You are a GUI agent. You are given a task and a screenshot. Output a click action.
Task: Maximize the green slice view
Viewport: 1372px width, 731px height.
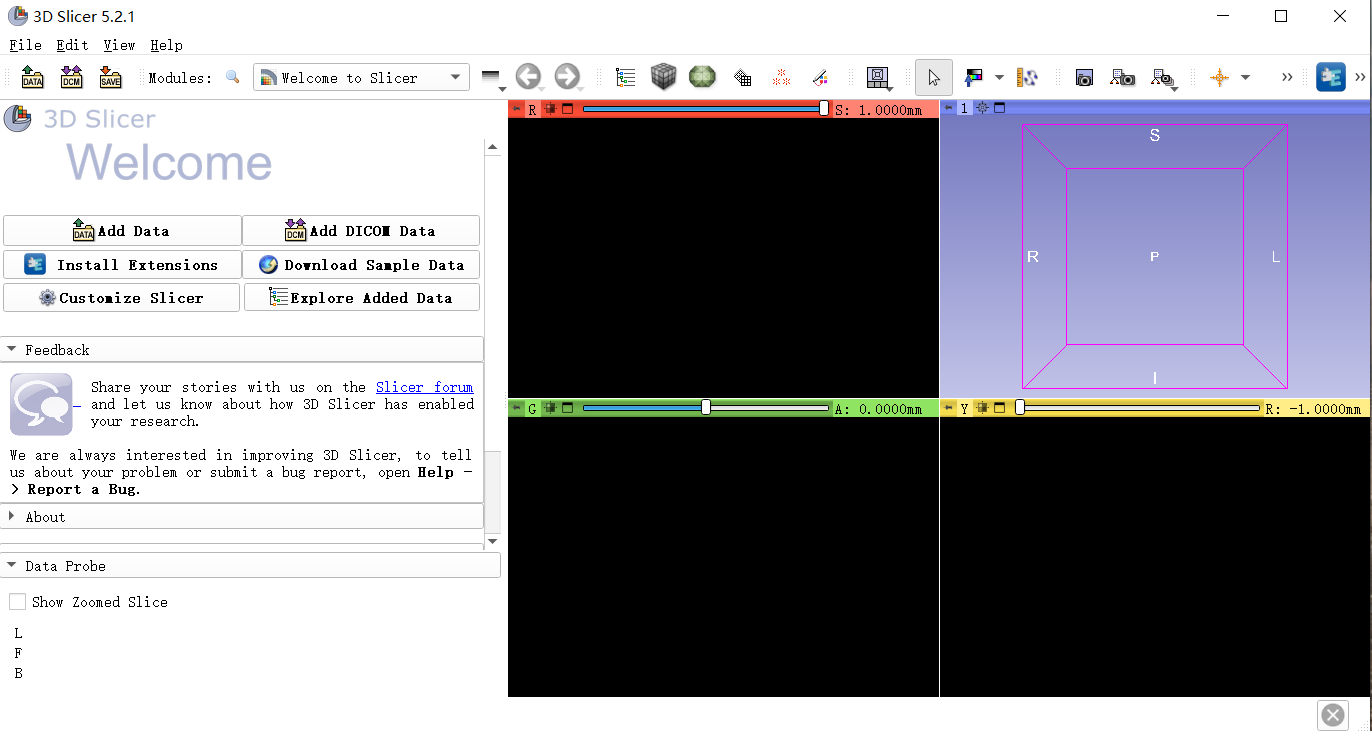(x=567, y=408)
